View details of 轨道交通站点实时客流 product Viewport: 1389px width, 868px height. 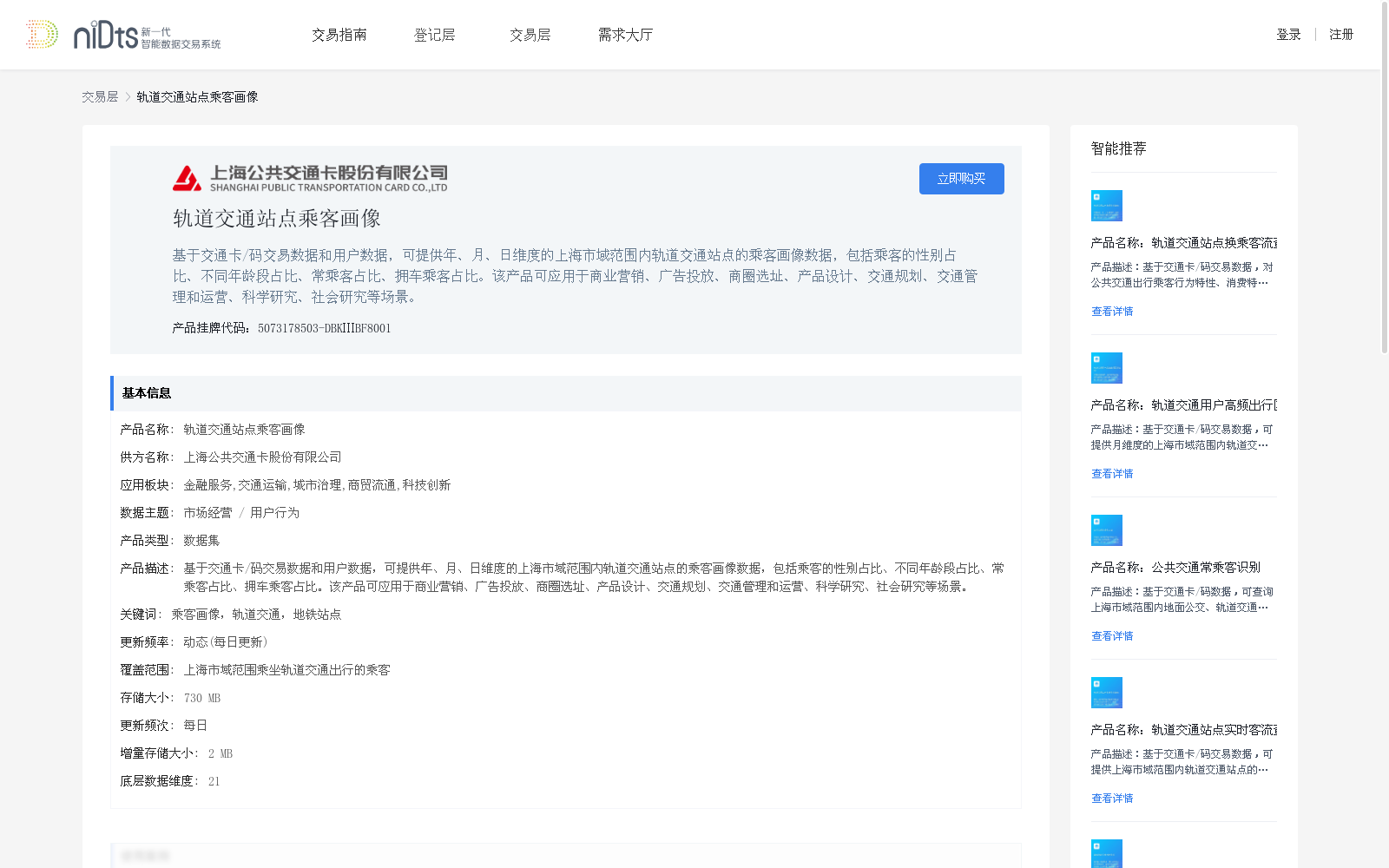coord(1112,799)
